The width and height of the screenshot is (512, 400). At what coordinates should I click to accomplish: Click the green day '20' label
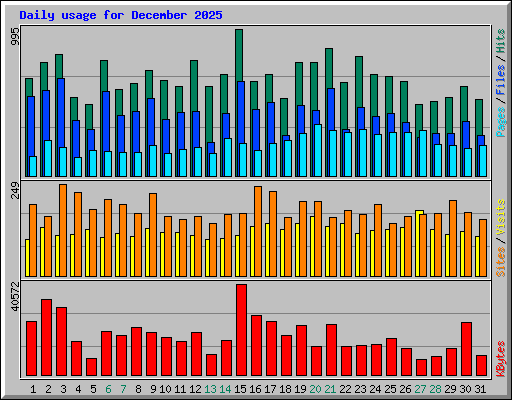(x=315, y=389)
